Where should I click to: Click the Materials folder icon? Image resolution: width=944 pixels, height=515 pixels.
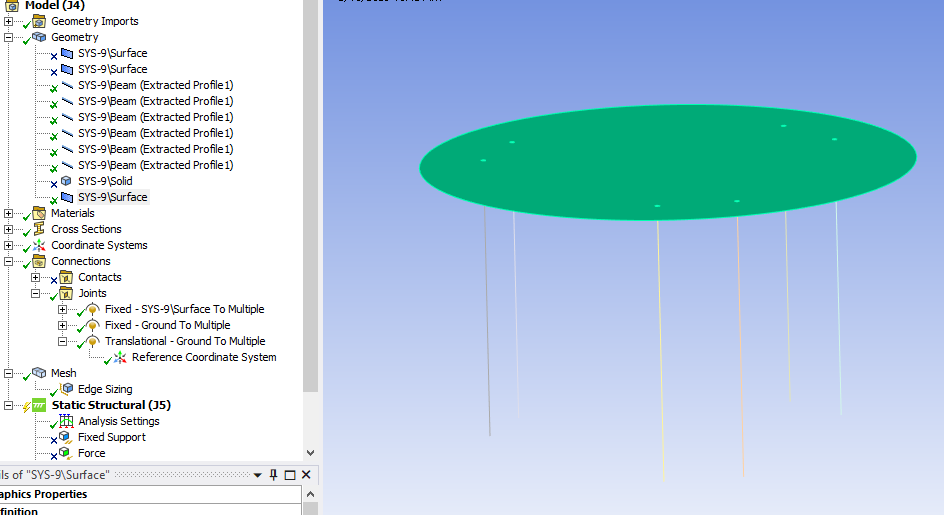[39, 213]
